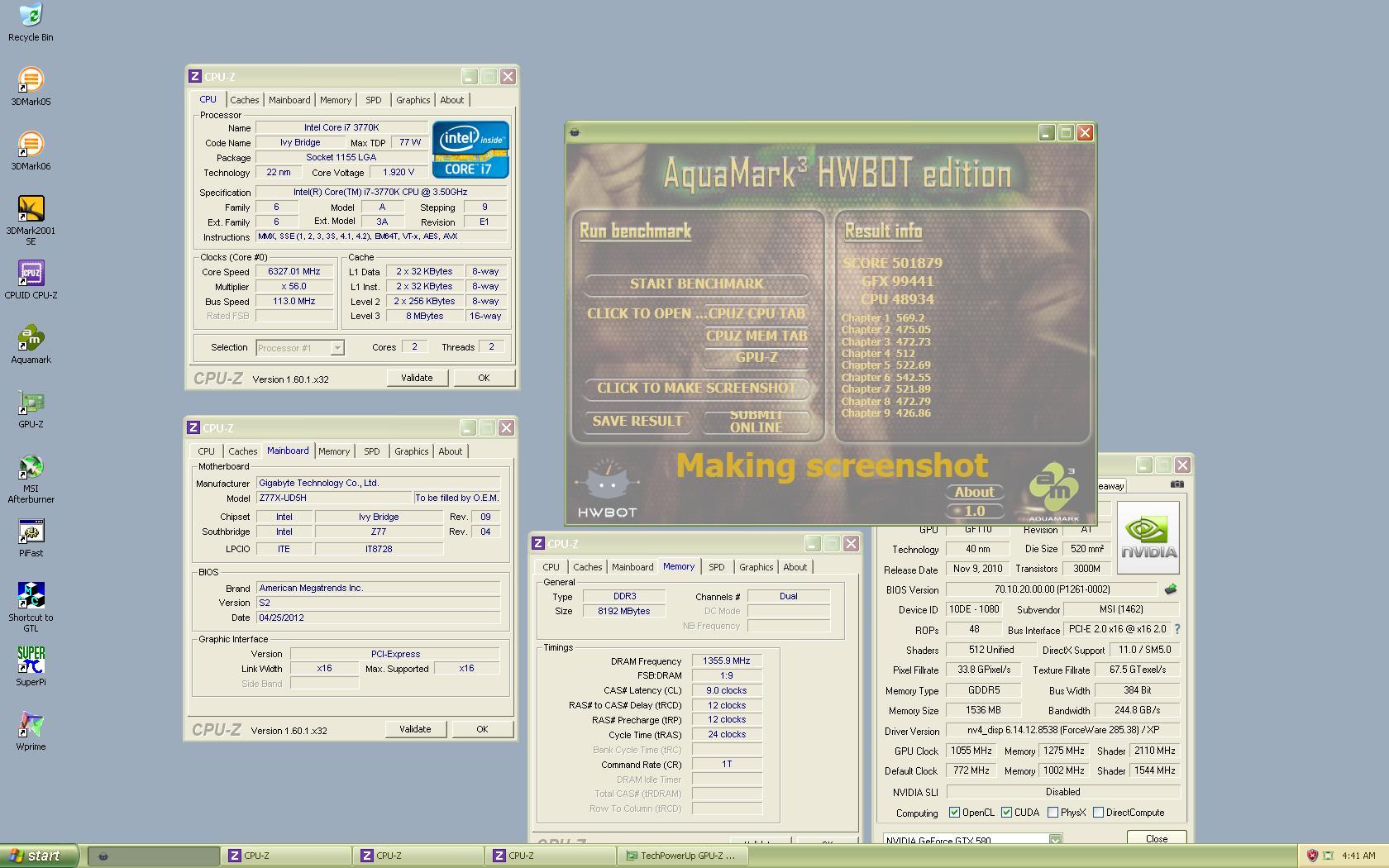This screenshot has width=1389, height=868.
Task: Click the Z77X-UD5H model field
Action: coord(334,498)
